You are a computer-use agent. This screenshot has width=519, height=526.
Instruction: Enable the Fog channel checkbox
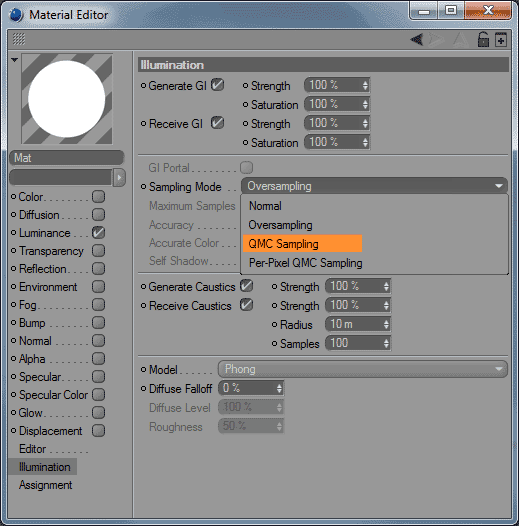[98, 305]
